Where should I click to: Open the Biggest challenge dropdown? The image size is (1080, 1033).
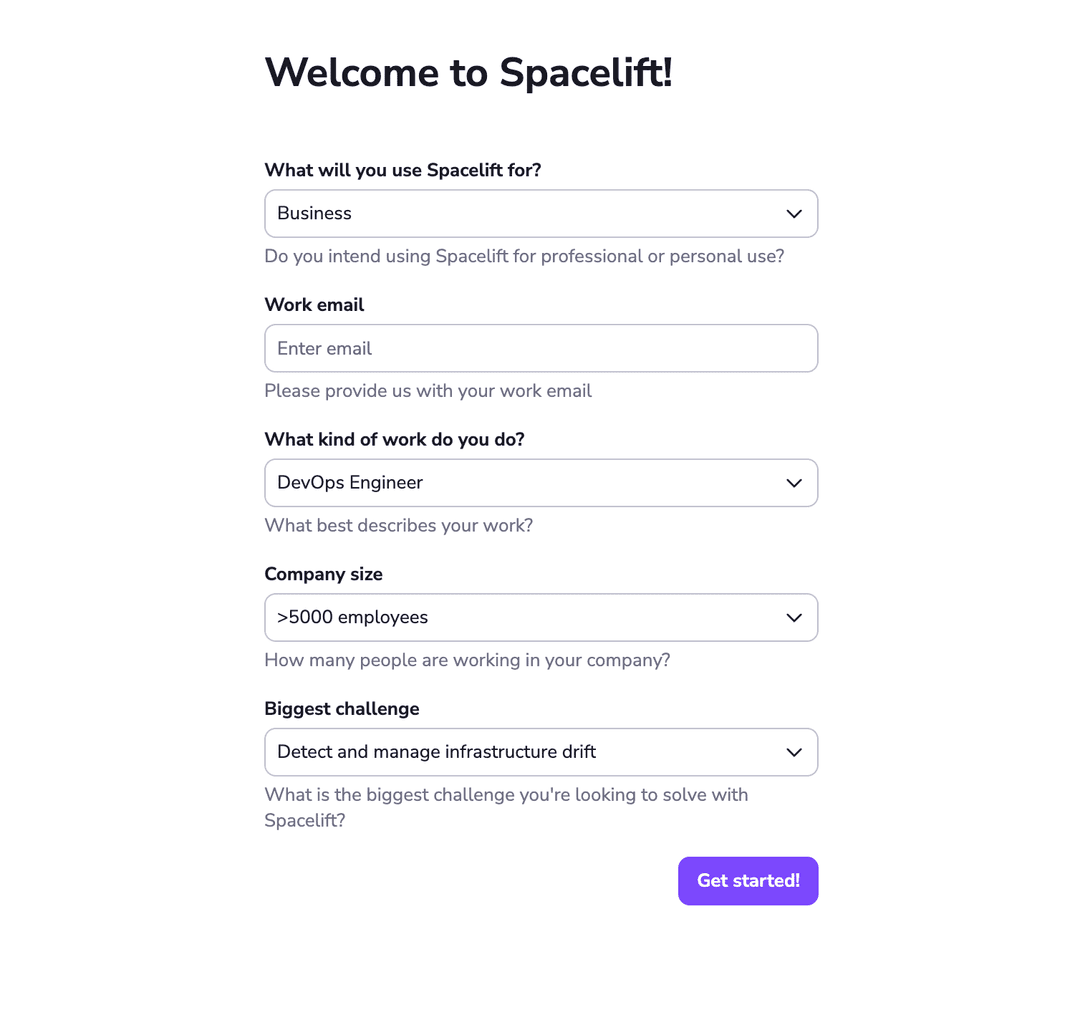pos(541,751)
